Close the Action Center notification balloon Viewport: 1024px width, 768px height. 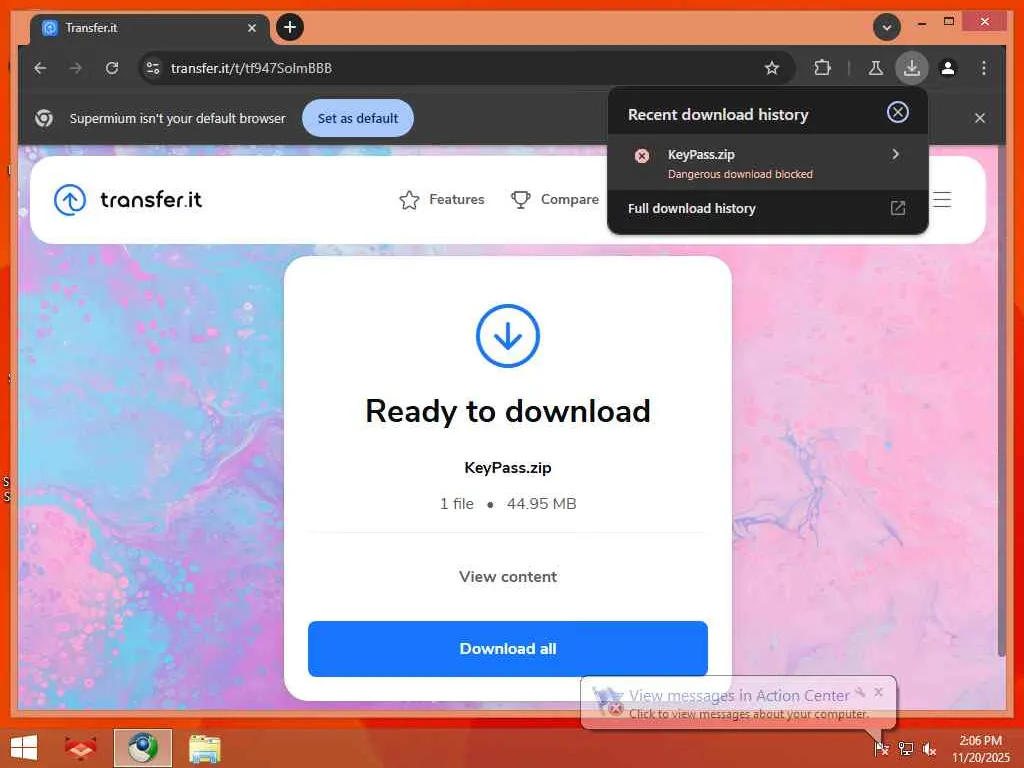pyautogui.click(x=879, y=692)
